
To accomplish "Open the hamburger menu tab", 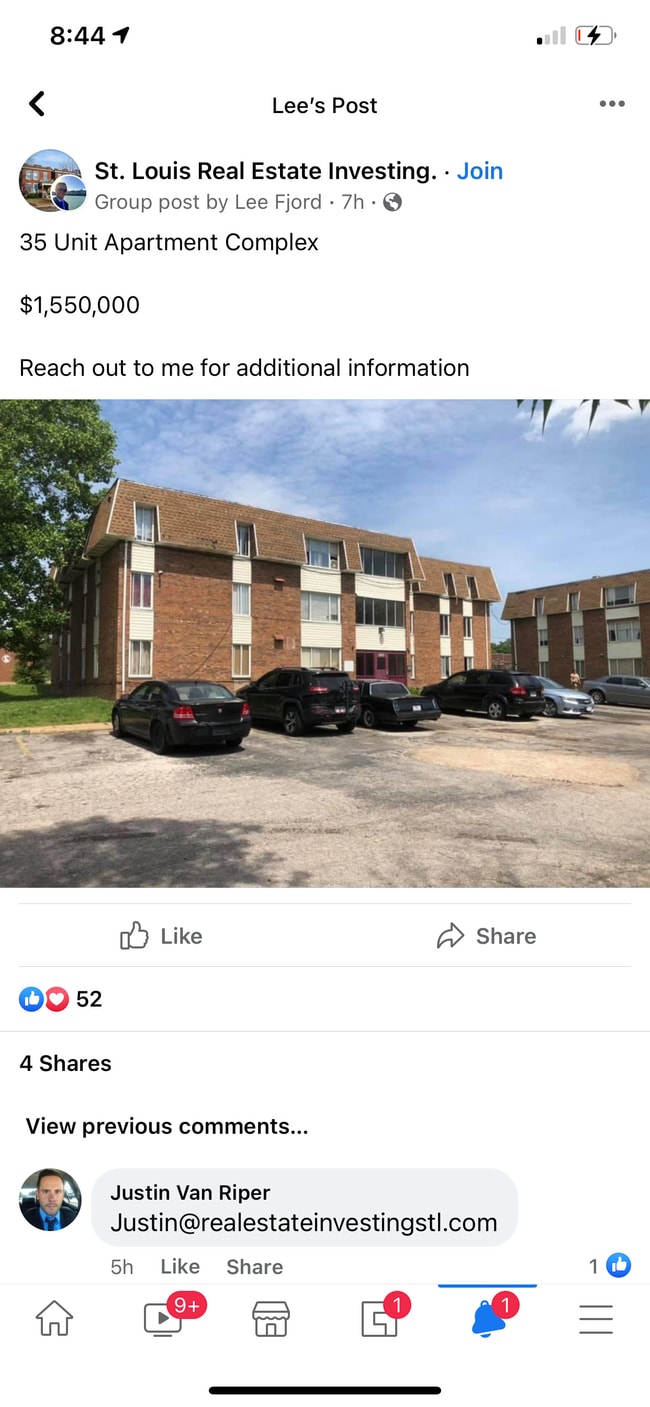I will click(x=596, y=1319).
